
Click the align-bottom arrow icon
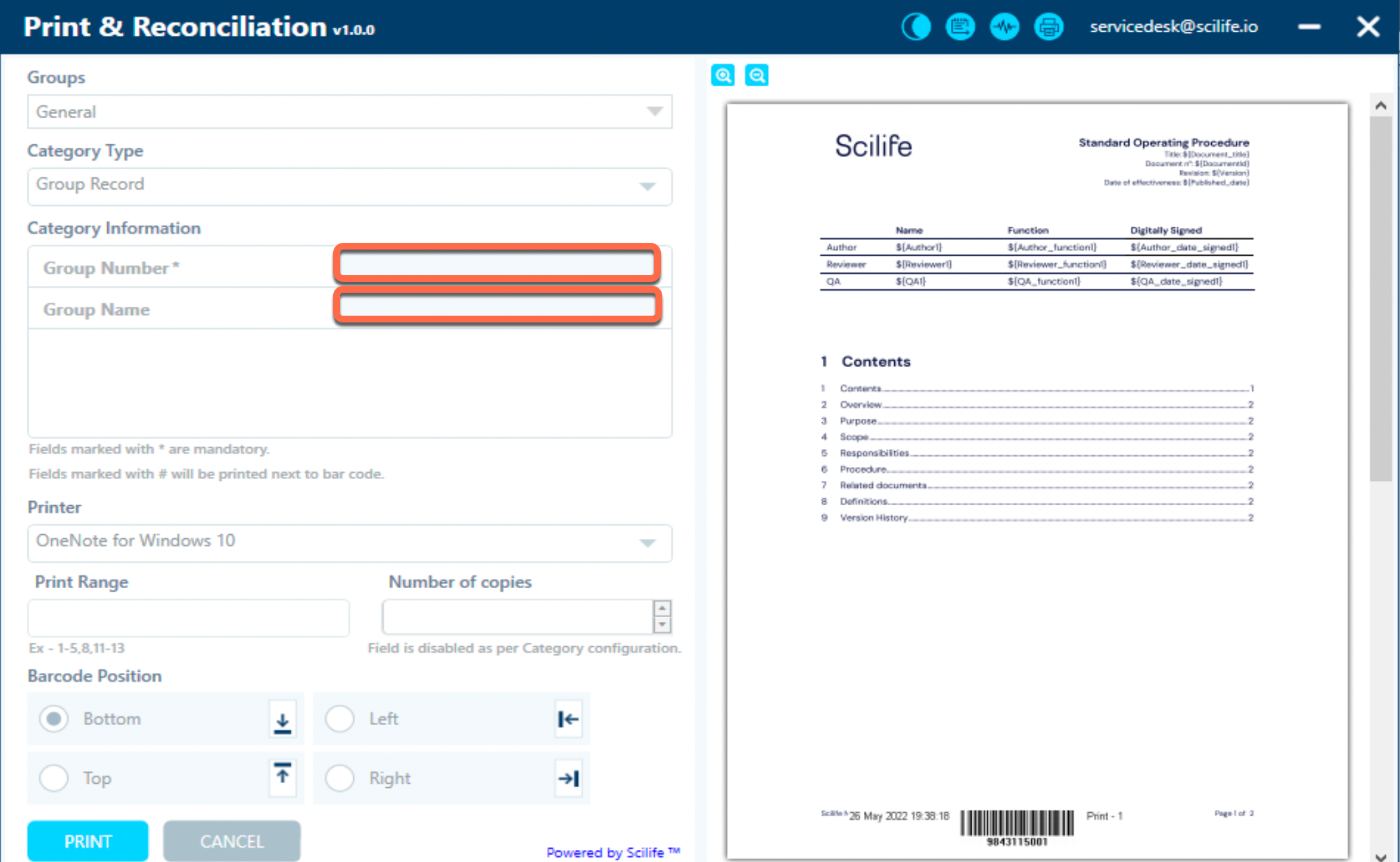283,720
